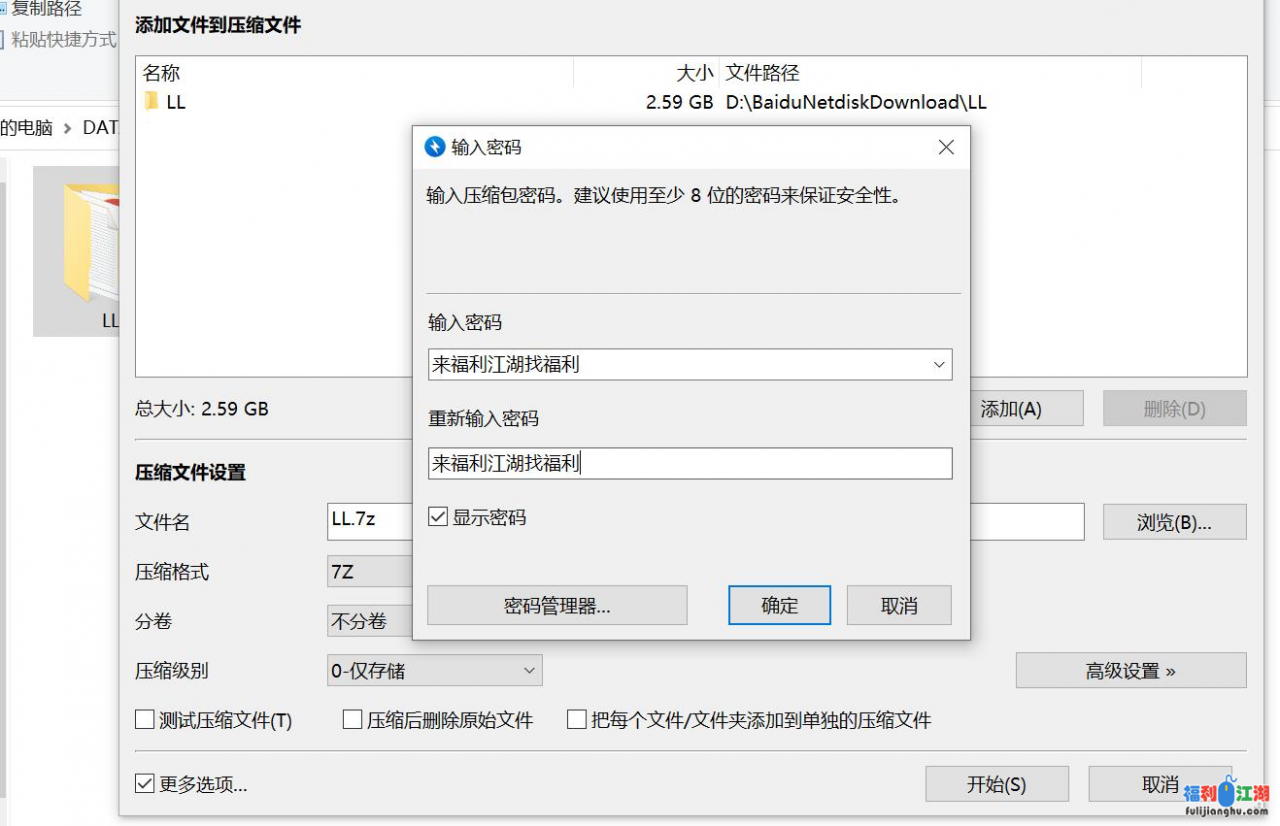Enable delete original files after compression
This screenshot has width=1280, height=826.
tap(352, 720)
